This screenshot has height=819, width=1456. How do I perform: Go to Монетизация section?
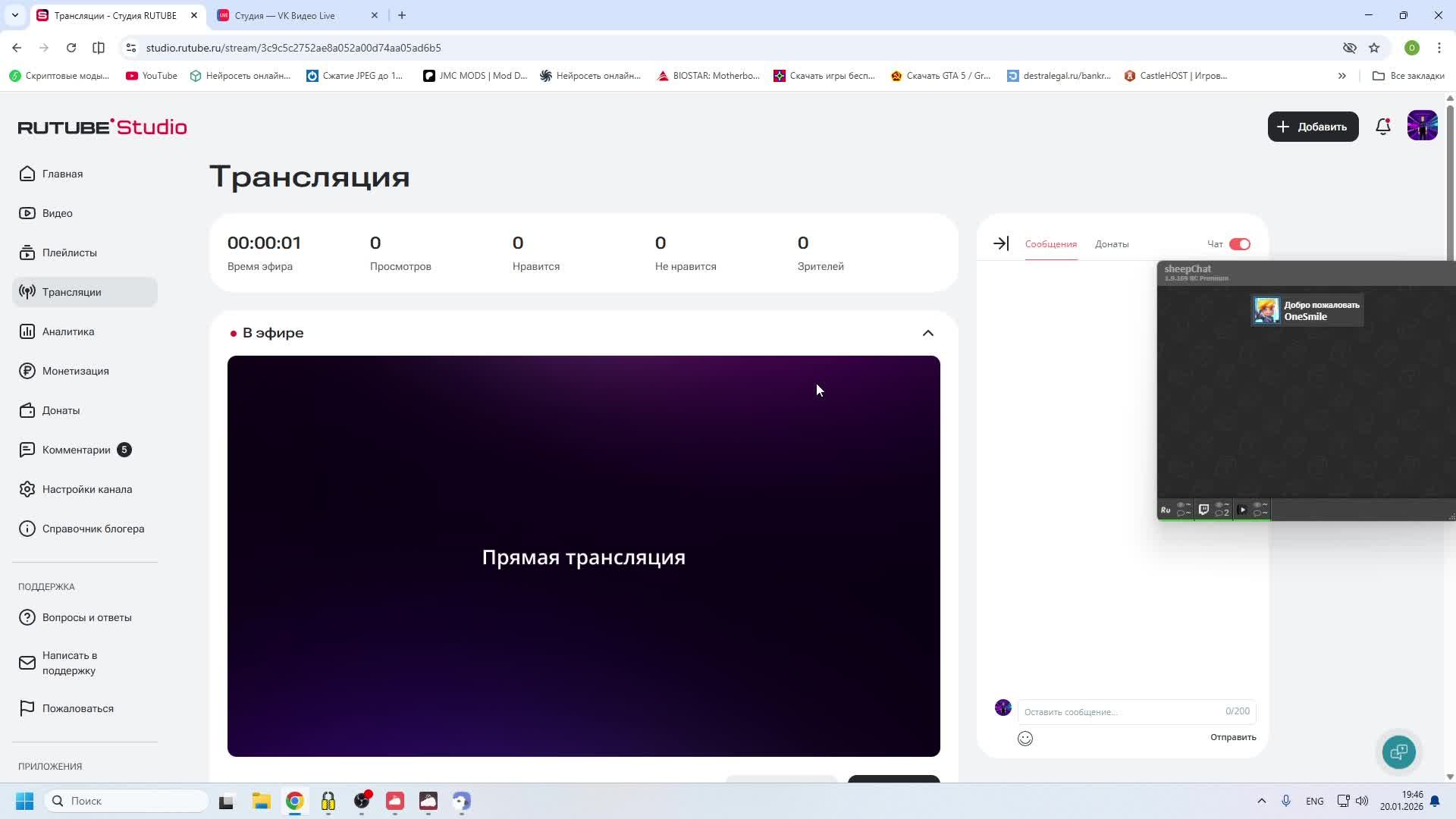pyautogui.click(x=75, y=371)
